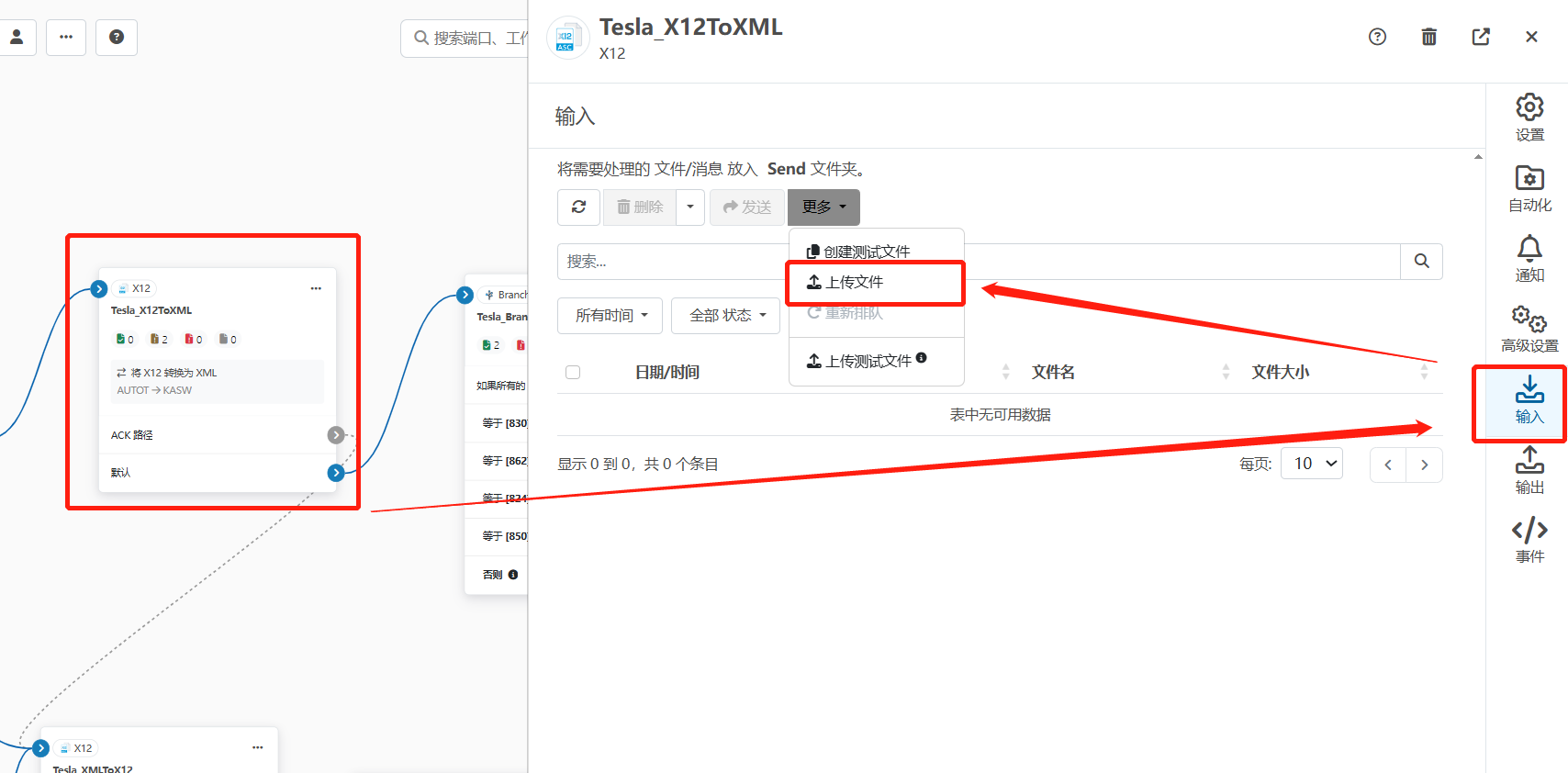1568x773 pixels.
Task: Choose 上传文件 from the menu
Action: point(854,283)
